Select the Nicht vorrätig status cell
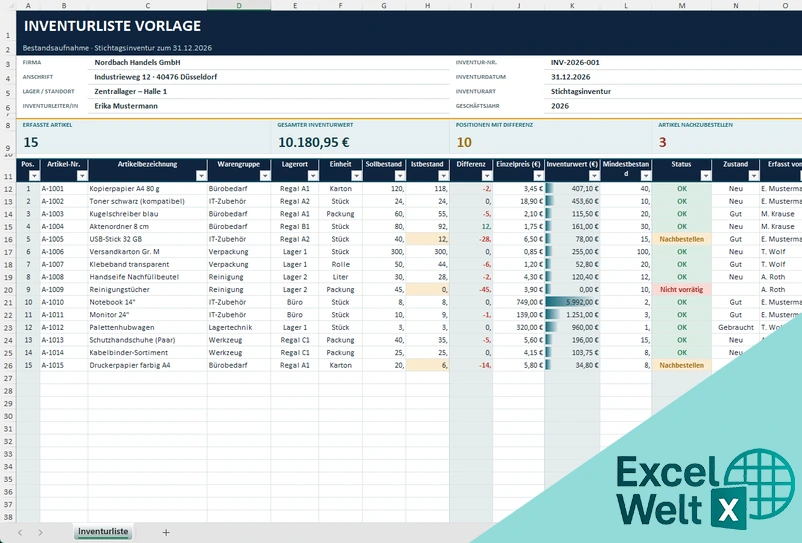 (x=681, y=289)
